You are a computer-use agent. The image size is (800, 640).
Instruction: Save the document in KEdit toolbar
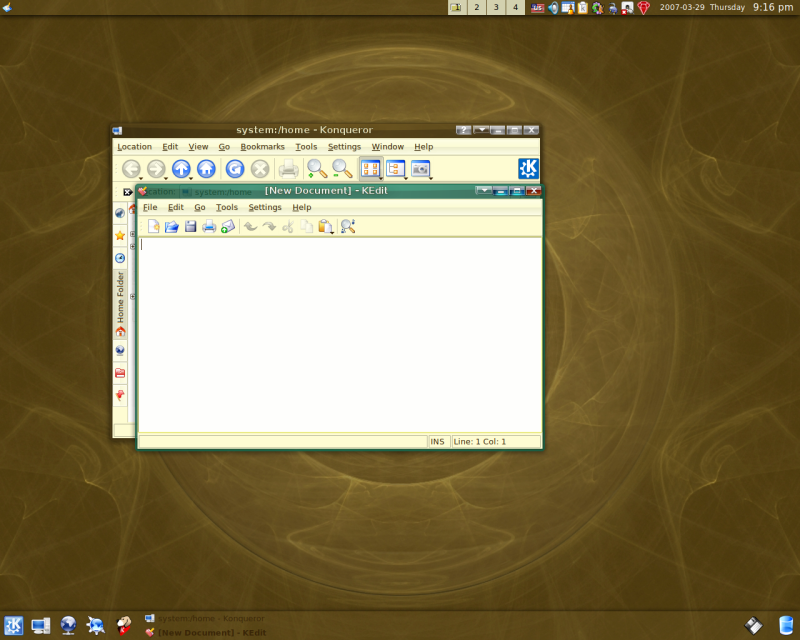click(190, 226)
